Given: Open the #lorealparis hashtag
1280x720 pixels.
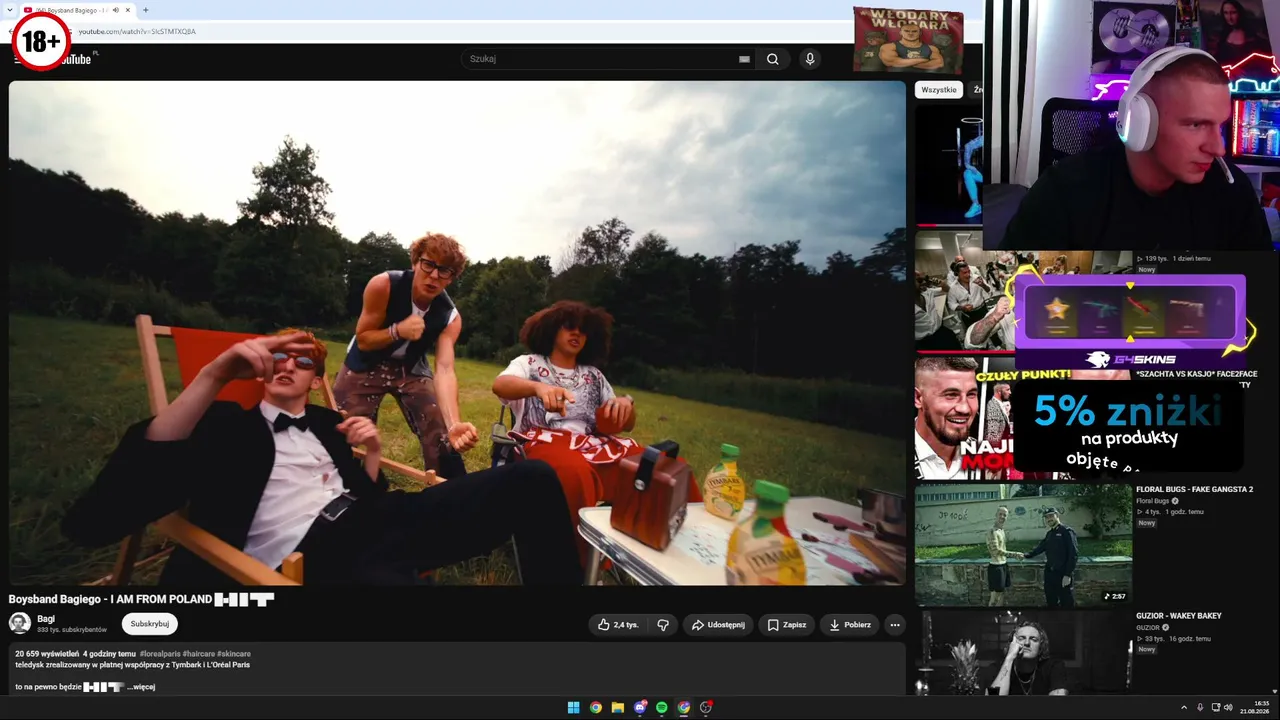Looking at the screenshot, I should pos(160,654).
